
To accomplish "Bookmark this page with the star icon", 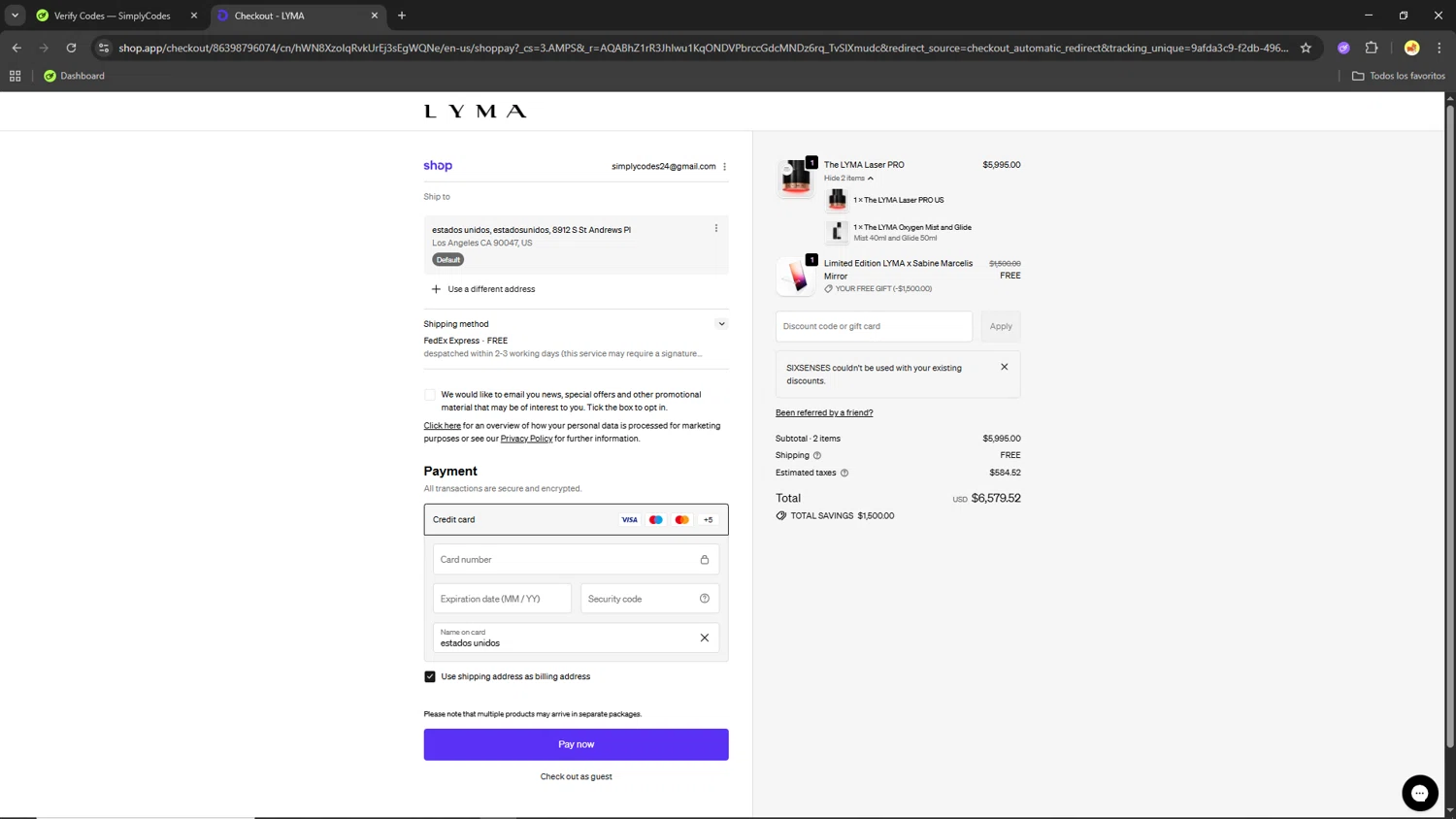I will 1306,48.
